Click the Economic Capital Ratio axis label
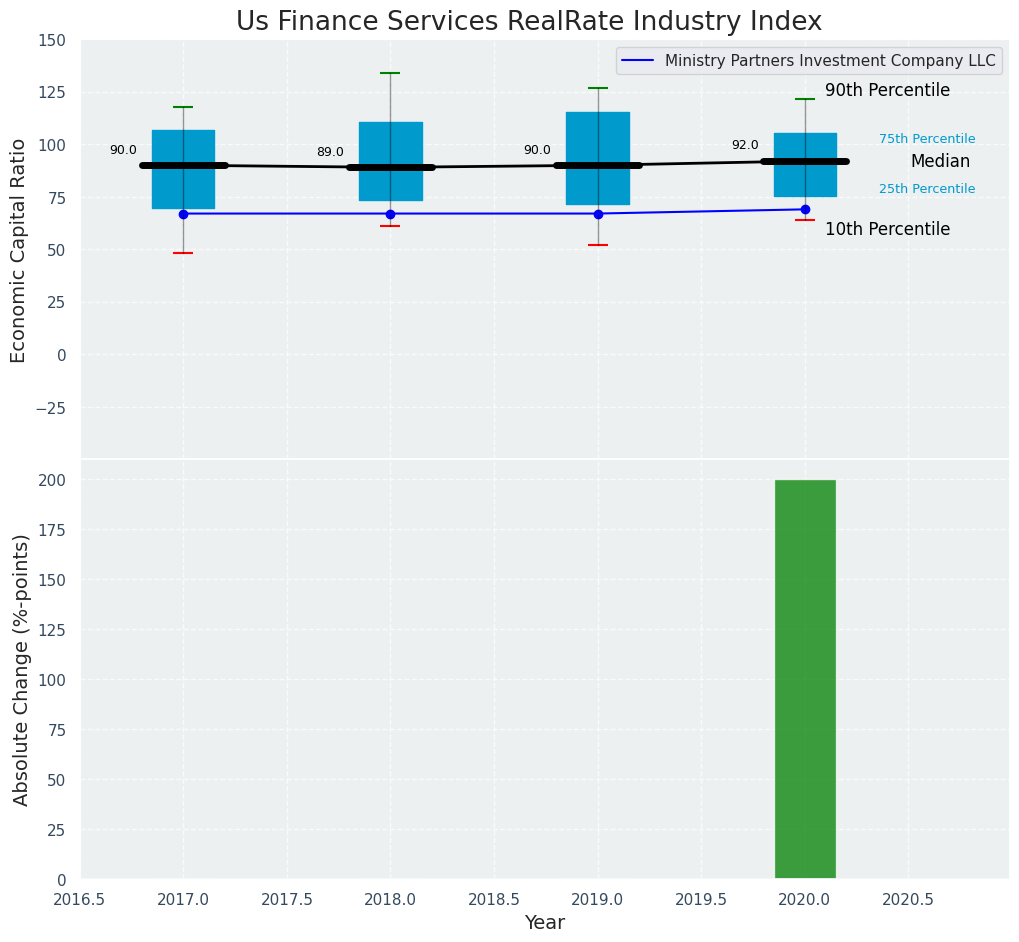 [19, 250]
